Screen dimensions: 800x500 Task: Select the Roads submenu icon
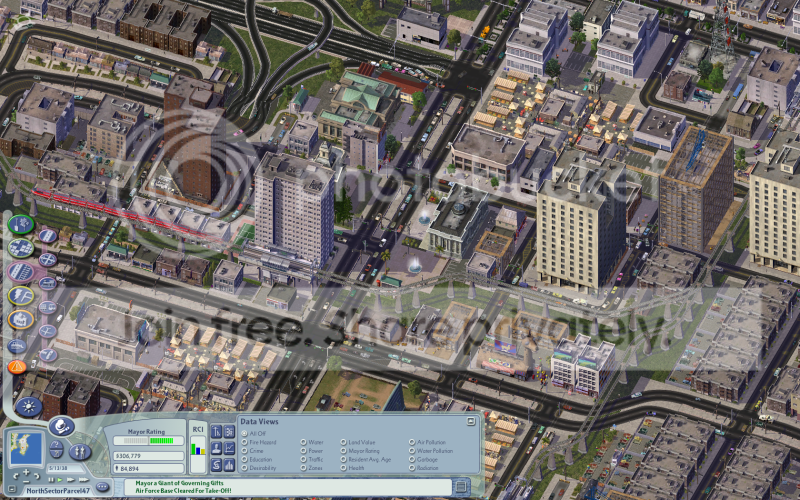coord(48,236)
